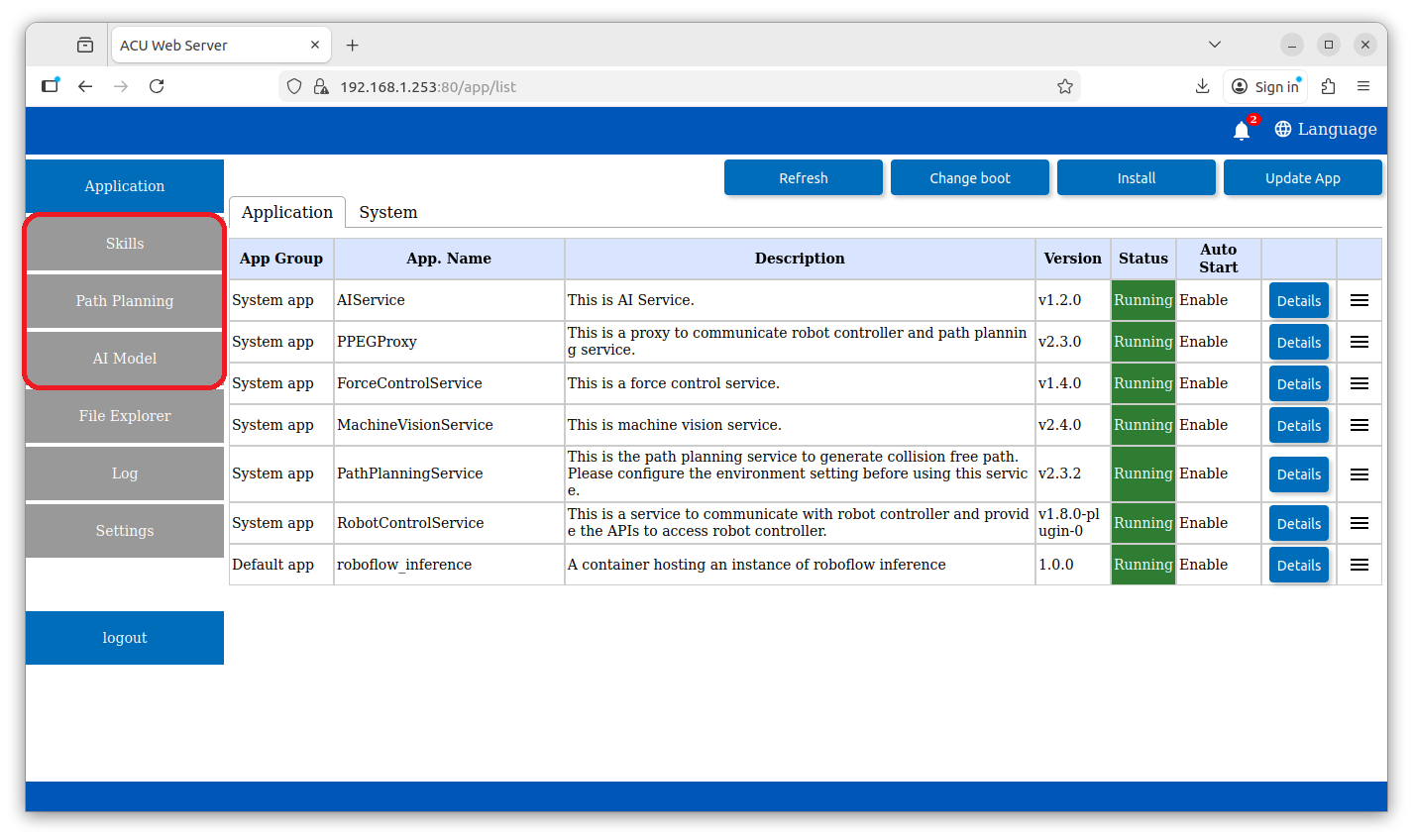Open hamburger menu for ForceControlService row
This screenshot has width=1413, height=840.
coord(1359,383)
